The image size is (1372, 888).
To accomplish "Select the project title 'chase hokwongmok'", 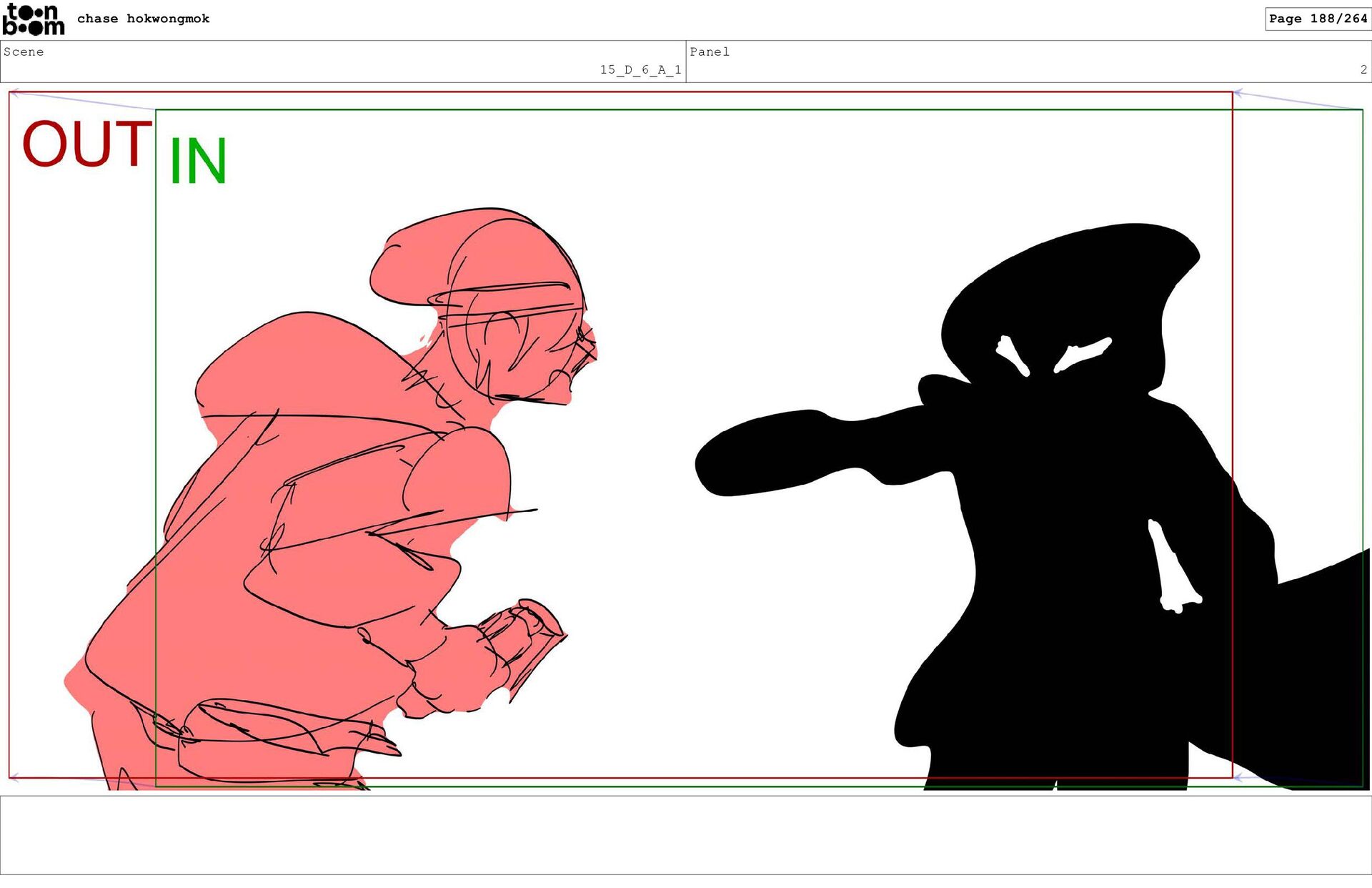I will click(143, 19).
